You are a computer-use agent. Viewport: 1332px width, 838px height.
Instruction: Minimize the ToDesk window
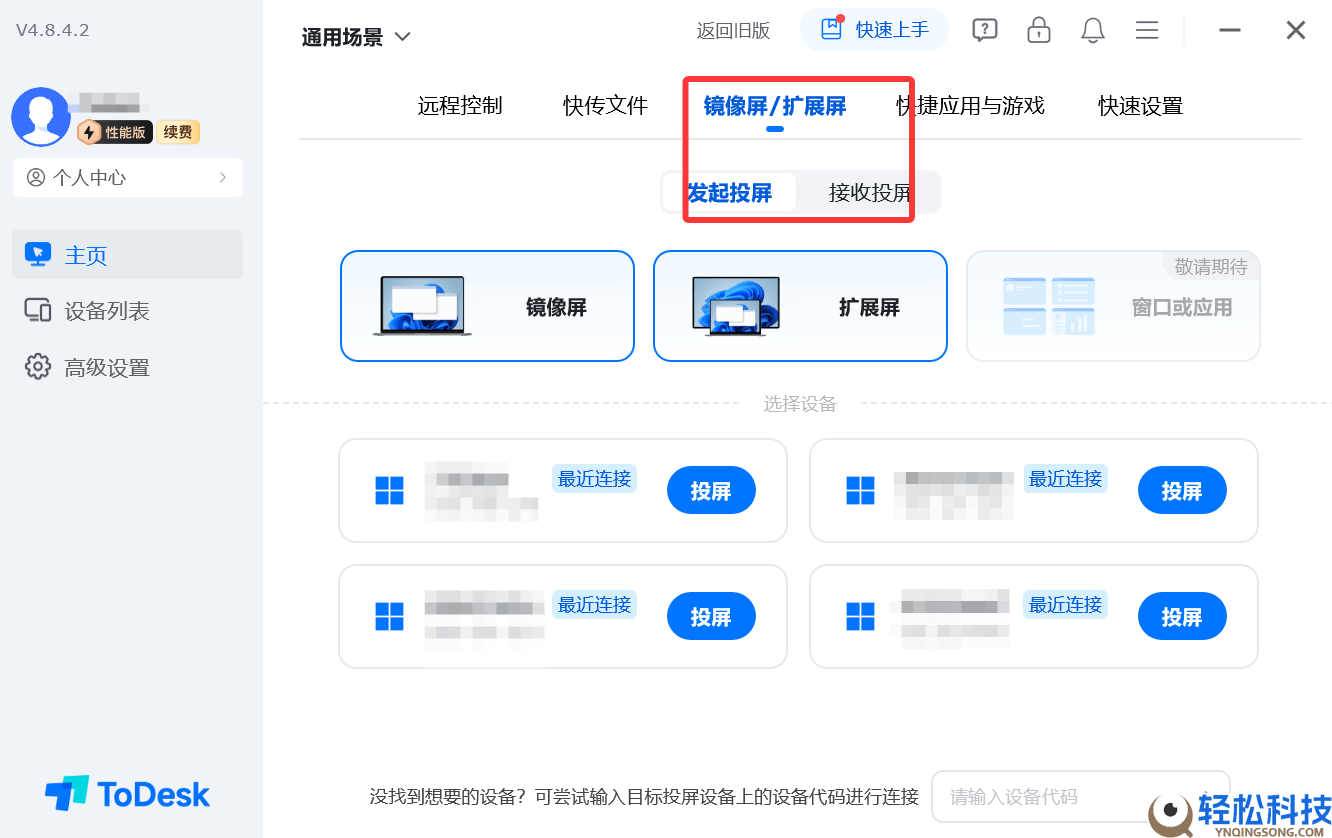(1230, 30)
